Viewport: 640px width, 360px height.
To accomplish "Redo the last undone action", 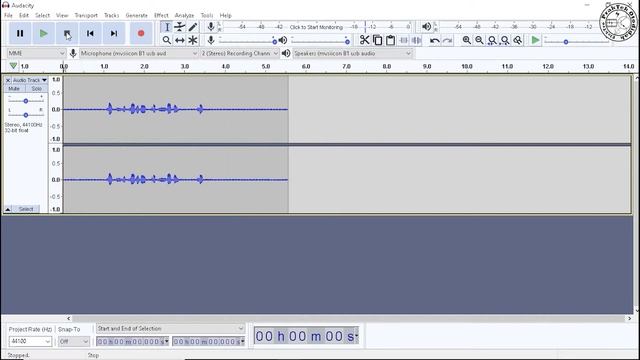I will point(448,40).
